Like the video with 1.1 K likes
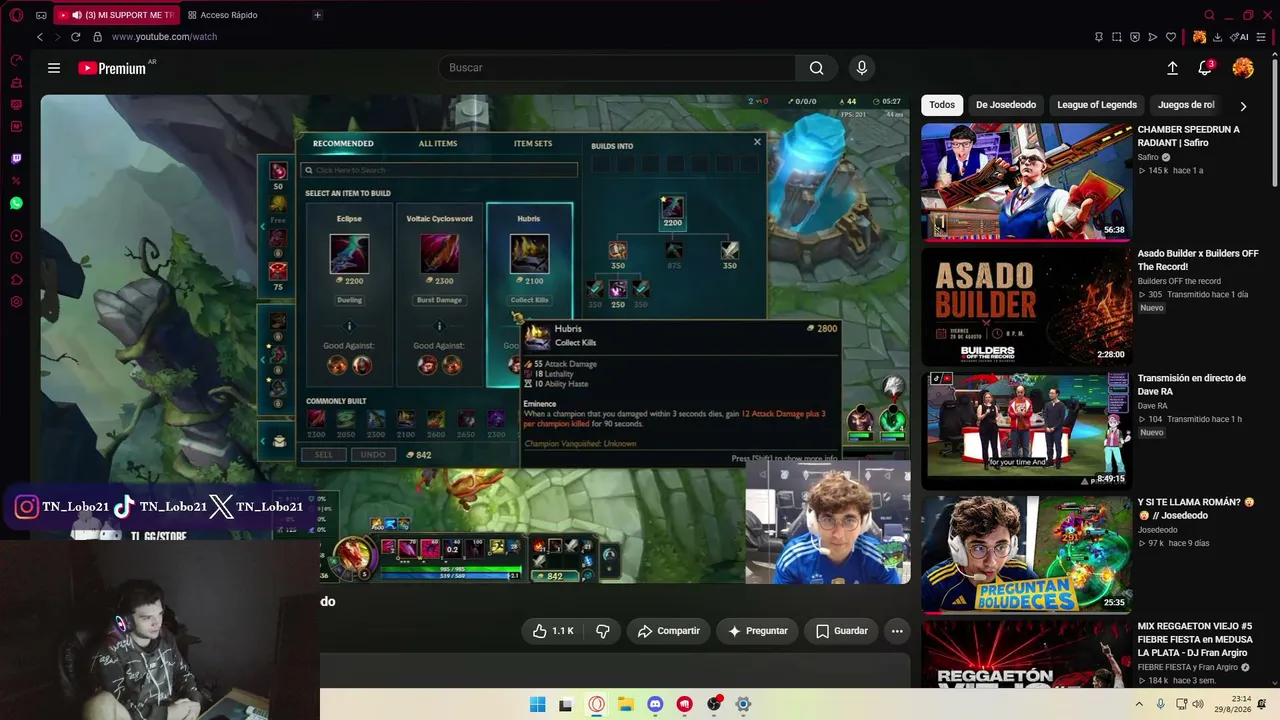The height and width of the screenshot is (720, 1280). [553, 631]
